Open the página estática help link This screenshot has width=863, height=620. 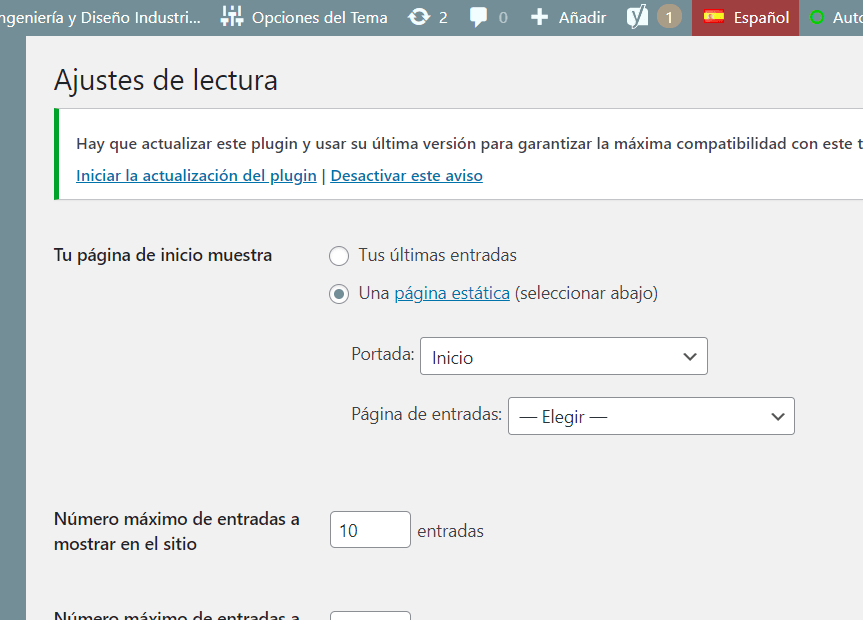[x=452, y=293]
